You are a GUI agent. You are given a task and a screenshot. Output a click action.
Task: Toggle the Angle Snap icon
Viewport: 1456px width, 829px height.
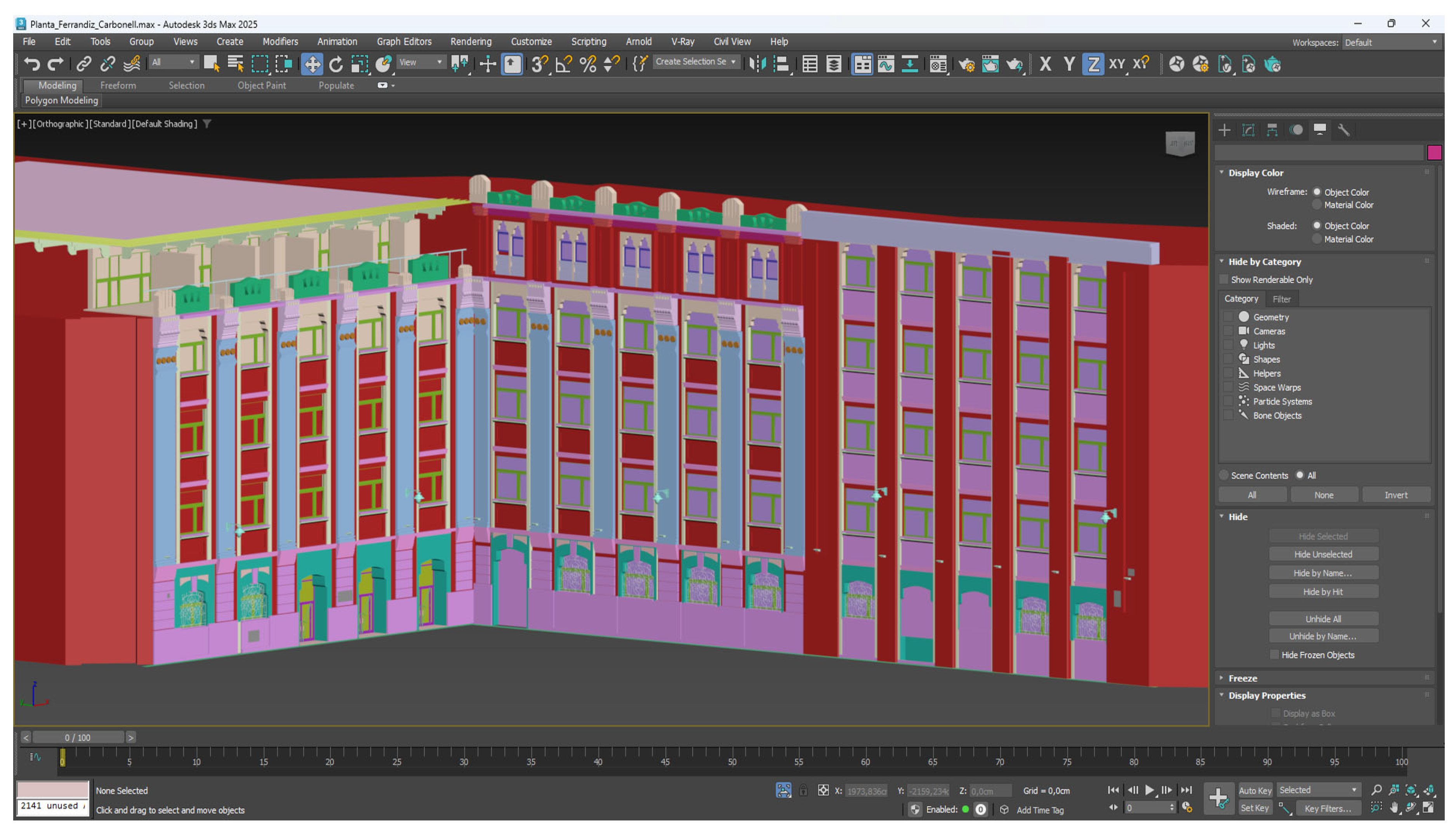click(563, 64)
